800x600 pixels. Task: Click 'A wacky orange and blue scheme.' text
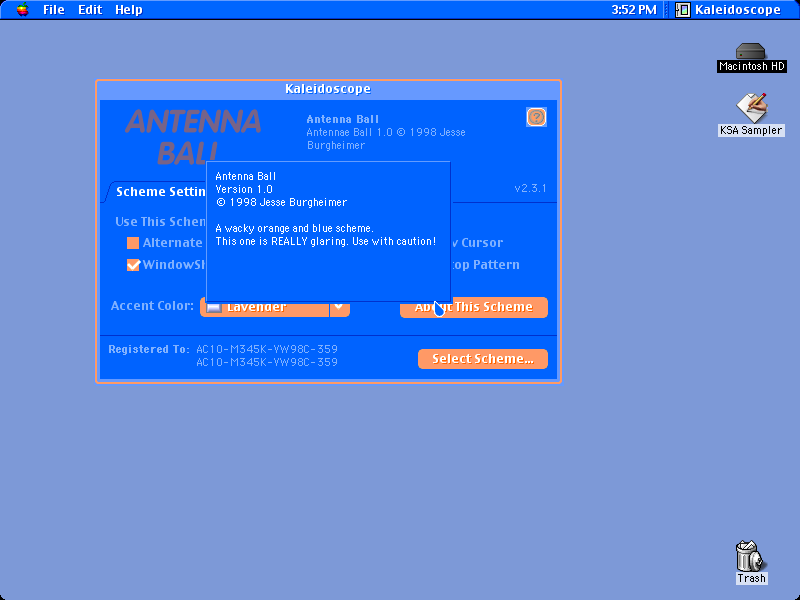(x=294, y=228)
